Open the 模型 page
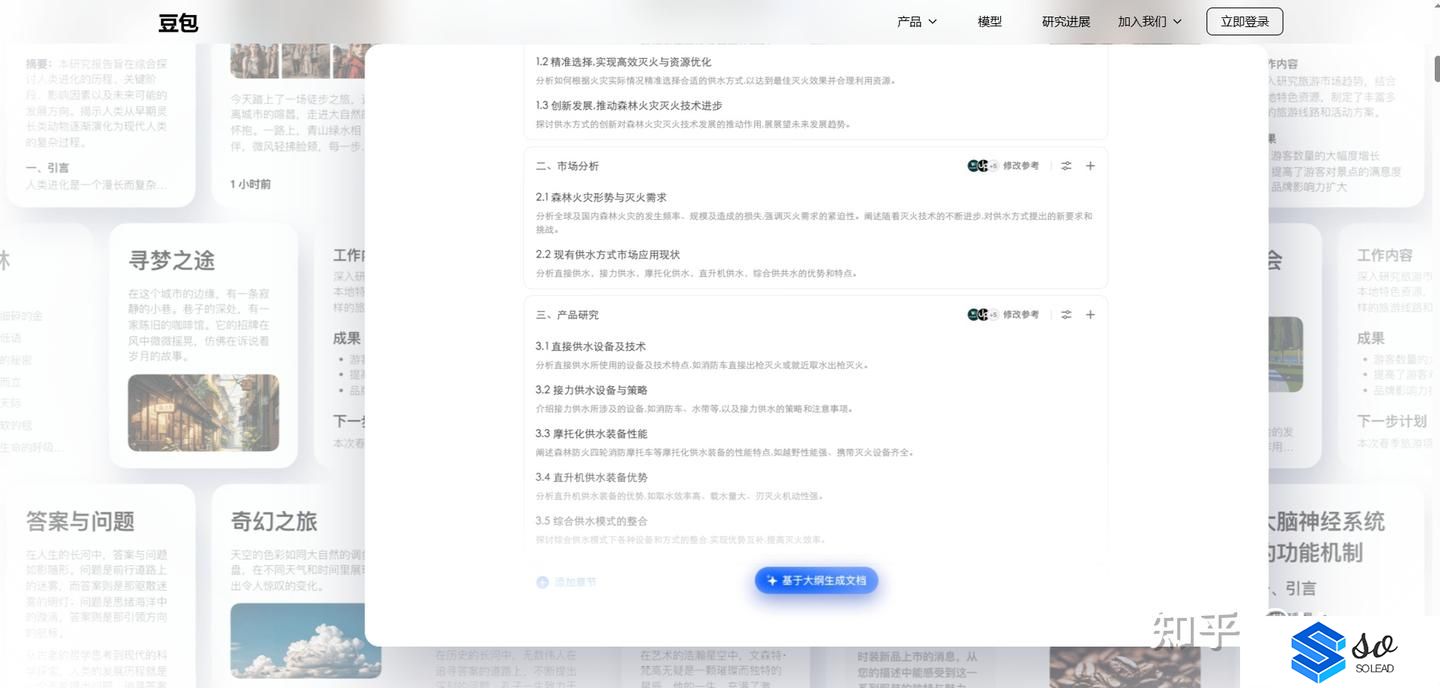Viewport: 1440px width, 688px height. tap(990, 21)
